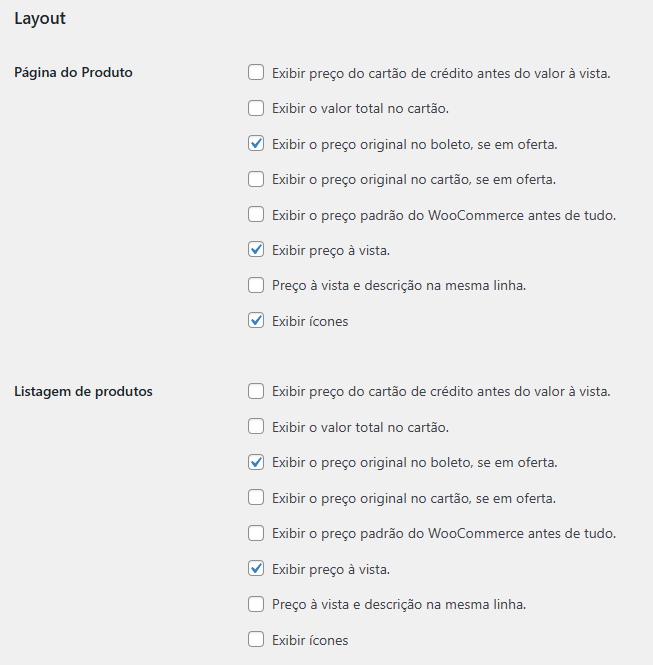Image resolution: width=653 pixels, height=665 pixels.
Task: Check 'Exibir o valor total no cartão' for Página do Produto
Action: pyautogui.click(x=256, y=108)
